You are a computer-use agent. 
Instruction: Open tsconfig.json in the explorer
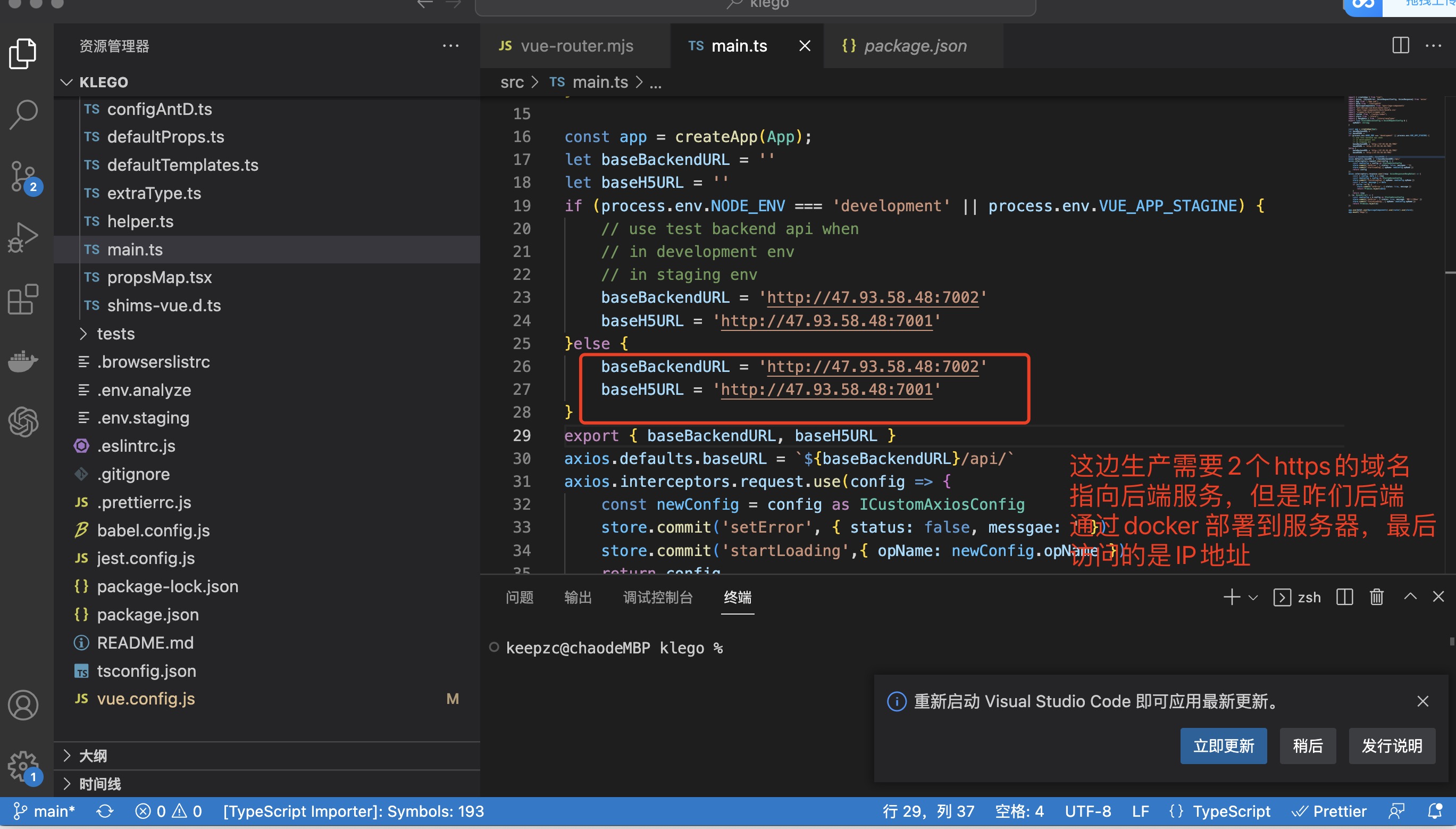tap(267, 671)
